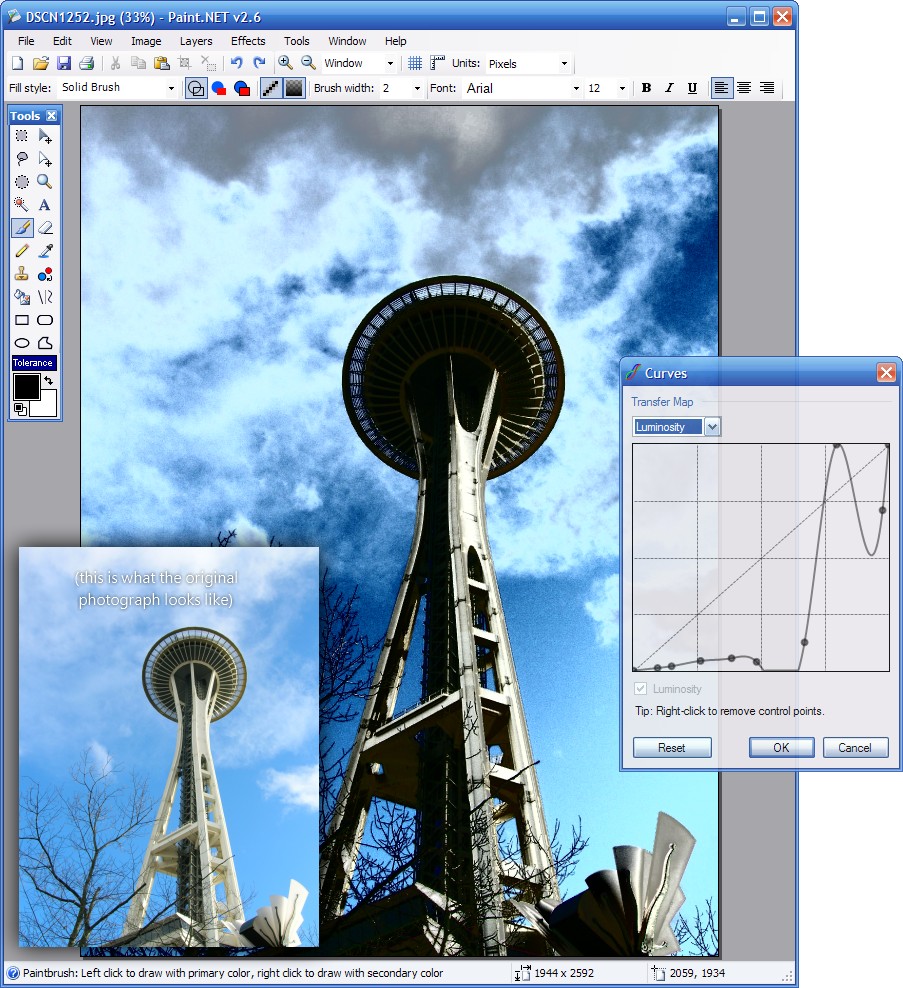
Task: Click the Save icon in toolbar
Action: pyautogui.click(x=64, y=62)
